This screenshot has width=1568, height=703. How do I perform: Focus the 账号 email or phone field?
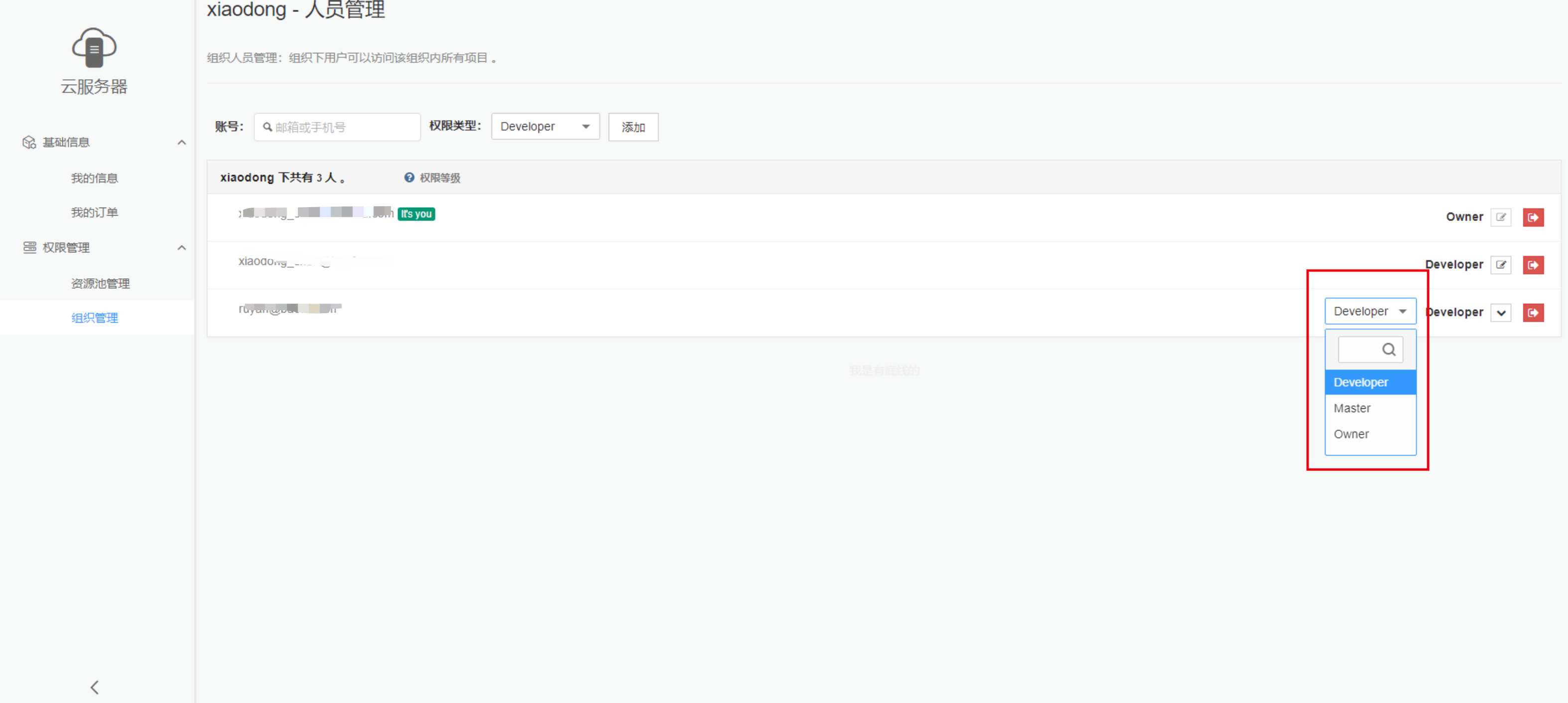click(x=337, y=127)
